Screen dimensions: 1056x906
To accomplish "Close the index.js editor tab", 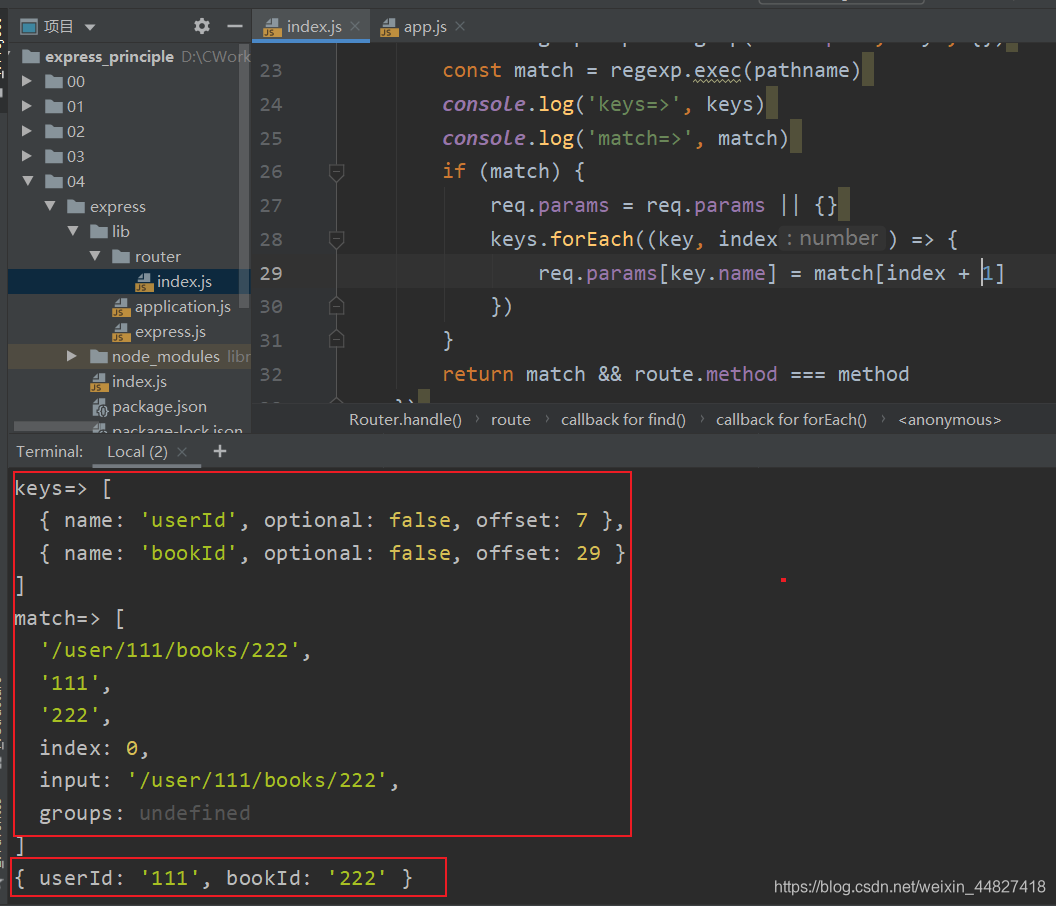I will click(356, 26).
